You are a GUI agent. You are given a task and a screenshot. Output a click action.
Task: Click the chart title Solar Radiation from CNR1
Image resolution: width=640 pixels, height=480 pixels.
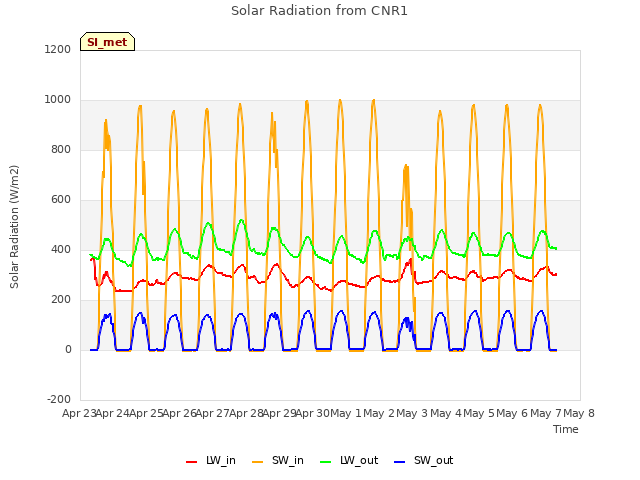tap(319, 11)
